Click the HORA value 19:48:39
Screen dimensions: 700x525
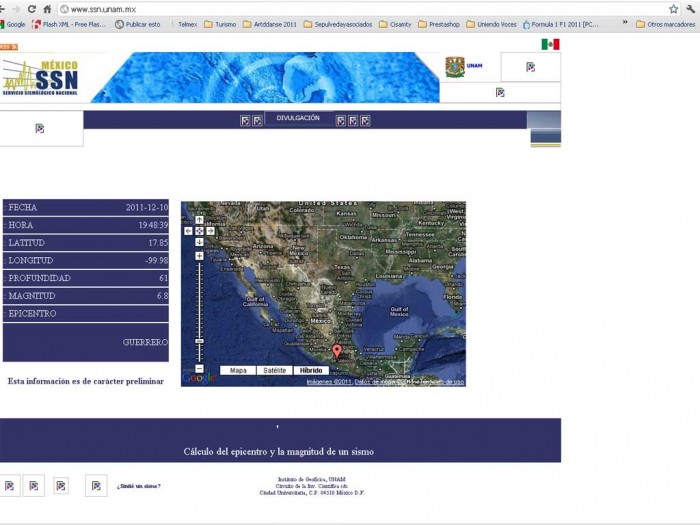pyautogui.click(x=153, y=225)
